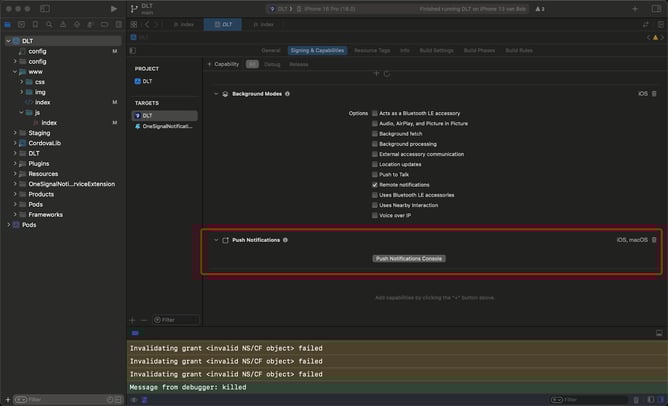This screenshot has width=668, height=406.
Task: Open the editor options lines icon
Action: [661, 25]
